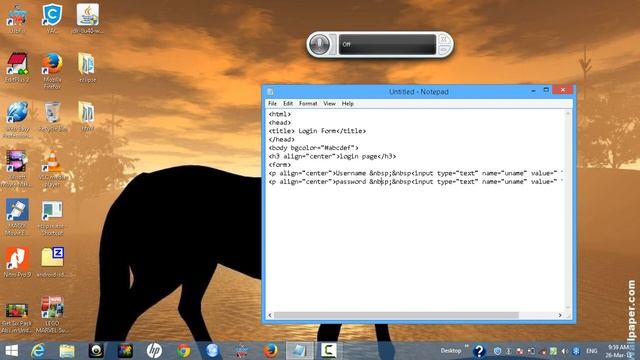Screen dimensions: 640x360
Task: Select the VLC media player desktop shortcut
Action: coord(53,169)
